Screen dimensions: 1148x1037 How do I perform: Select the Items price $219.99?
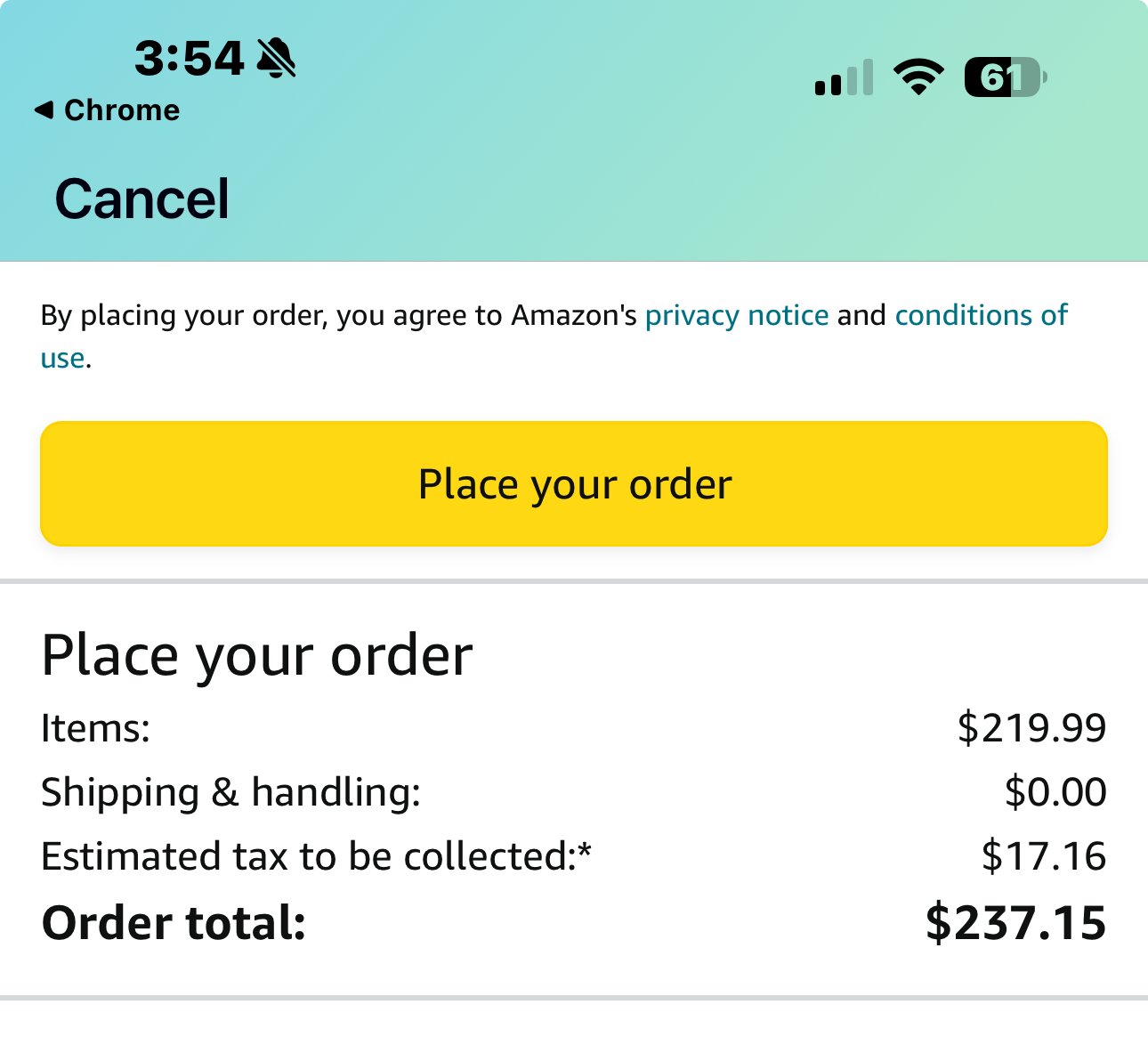[x=1032, y=728]
